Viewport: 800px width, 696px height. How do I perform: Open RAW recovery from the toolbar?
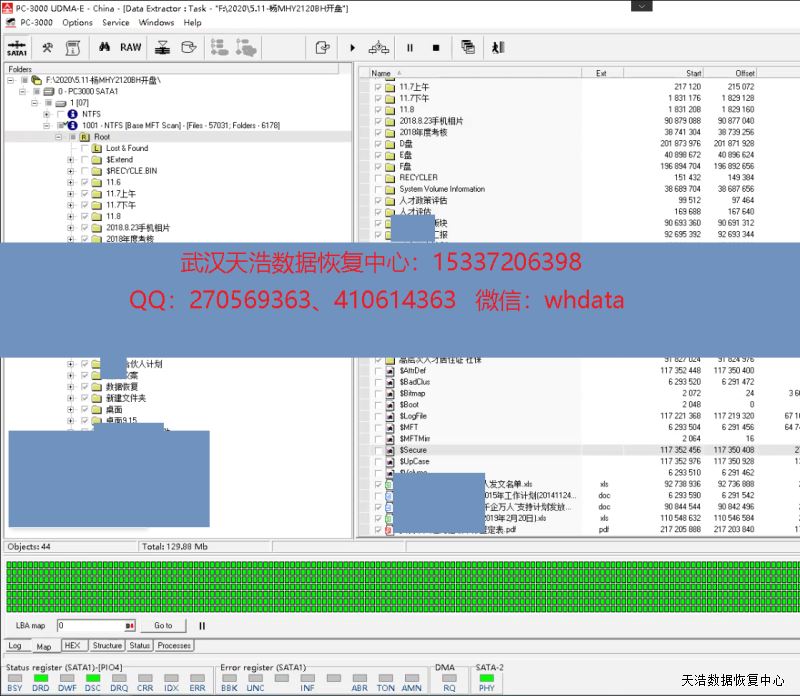[131, 47]
